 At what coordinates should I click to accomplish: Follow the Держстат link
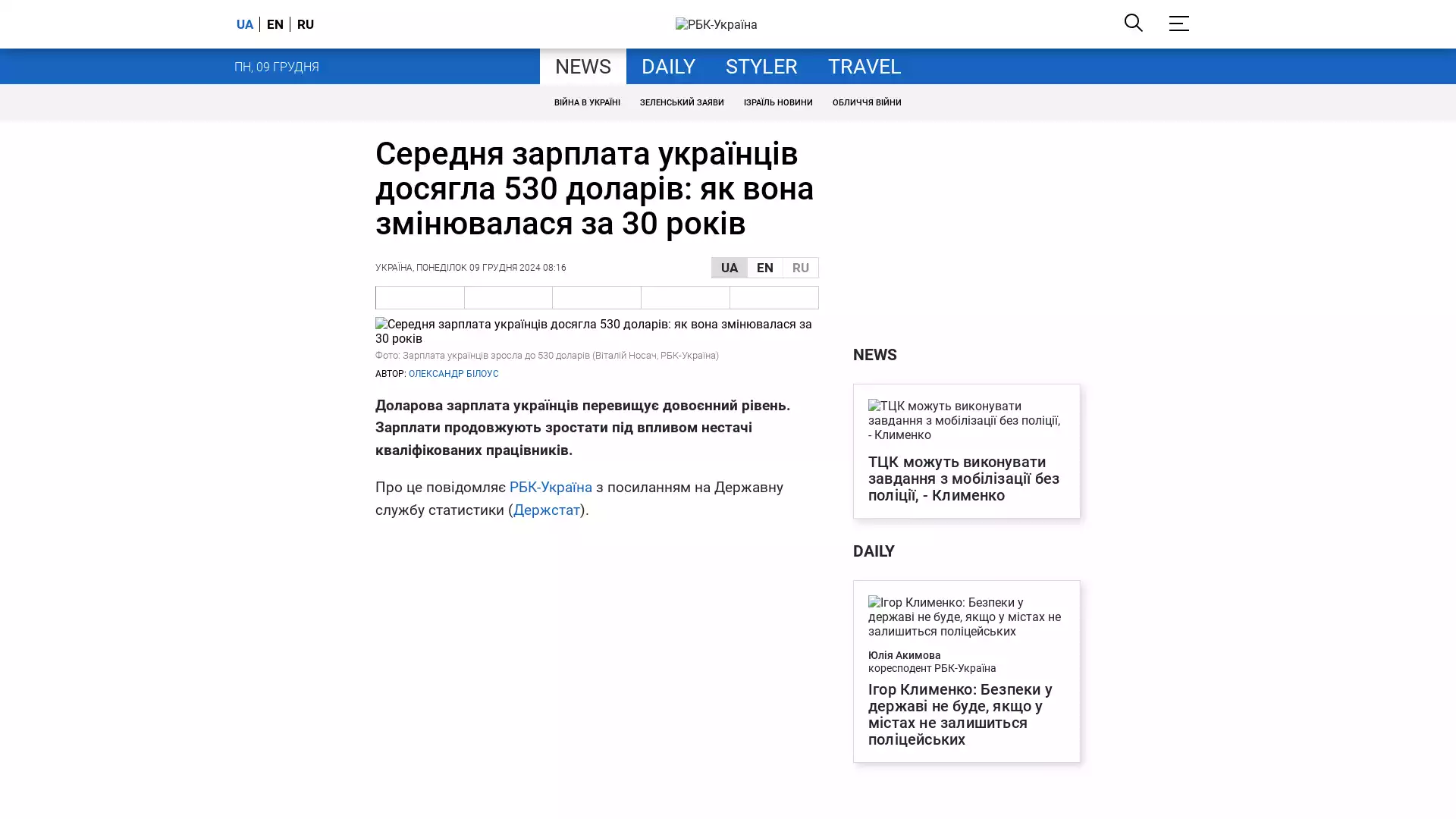pyautogui.click(x=547, y=510)
